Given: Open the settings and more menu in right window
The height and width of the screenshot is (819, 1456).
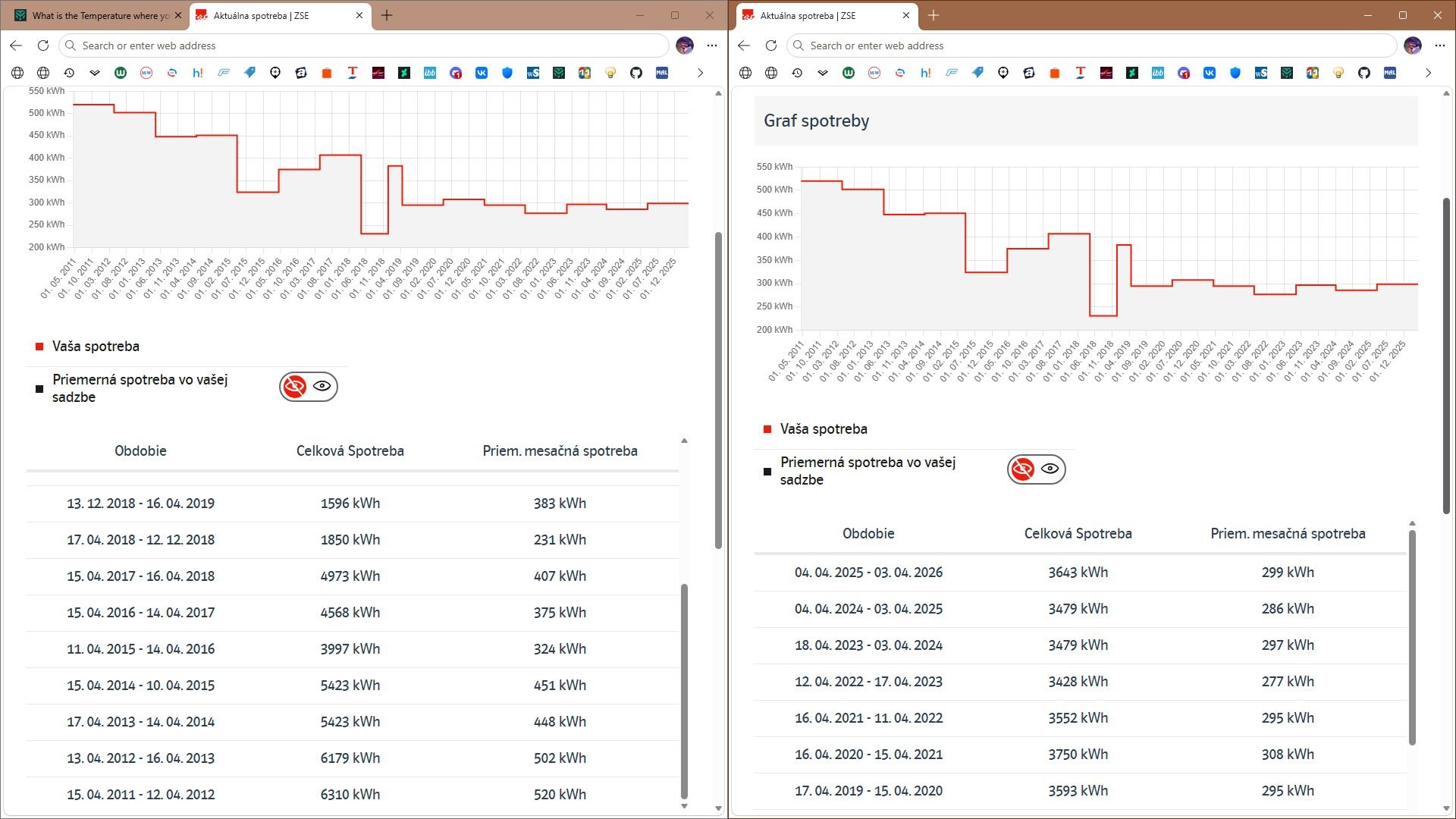Looking at the screenshot, I should (x=1440, y=45).
